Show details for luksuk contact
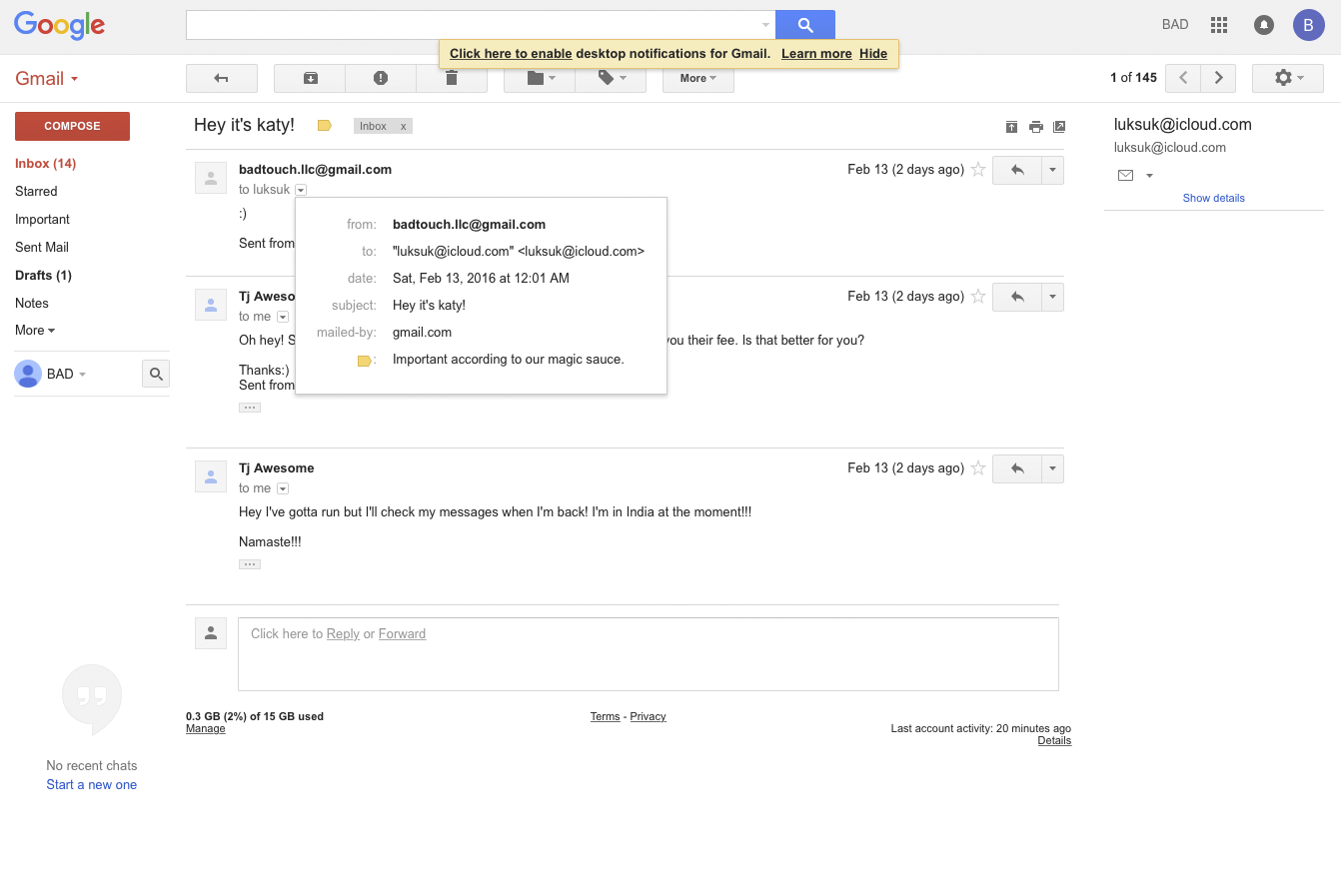This screenshot has width=1341, height=896. click(1213, 198)
